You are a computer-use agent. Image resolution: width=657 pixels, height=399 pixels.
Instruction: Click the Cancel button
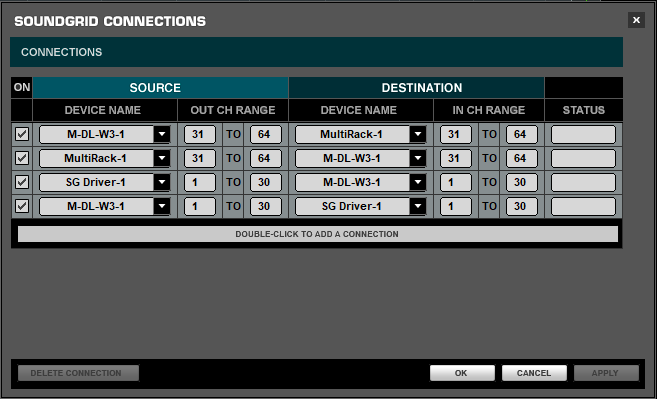(x=534, y=373)
